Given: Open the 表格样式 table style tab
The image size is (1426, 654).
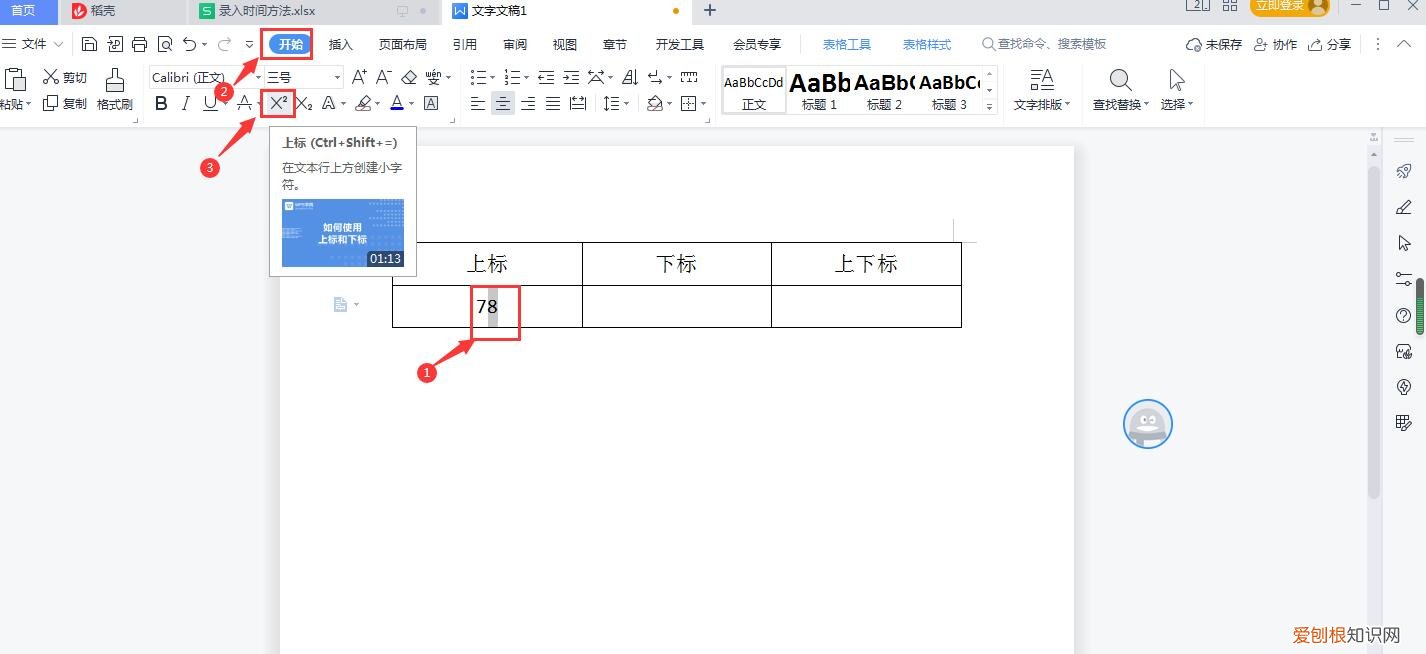Looking at the screenshot, I should 925,43.
